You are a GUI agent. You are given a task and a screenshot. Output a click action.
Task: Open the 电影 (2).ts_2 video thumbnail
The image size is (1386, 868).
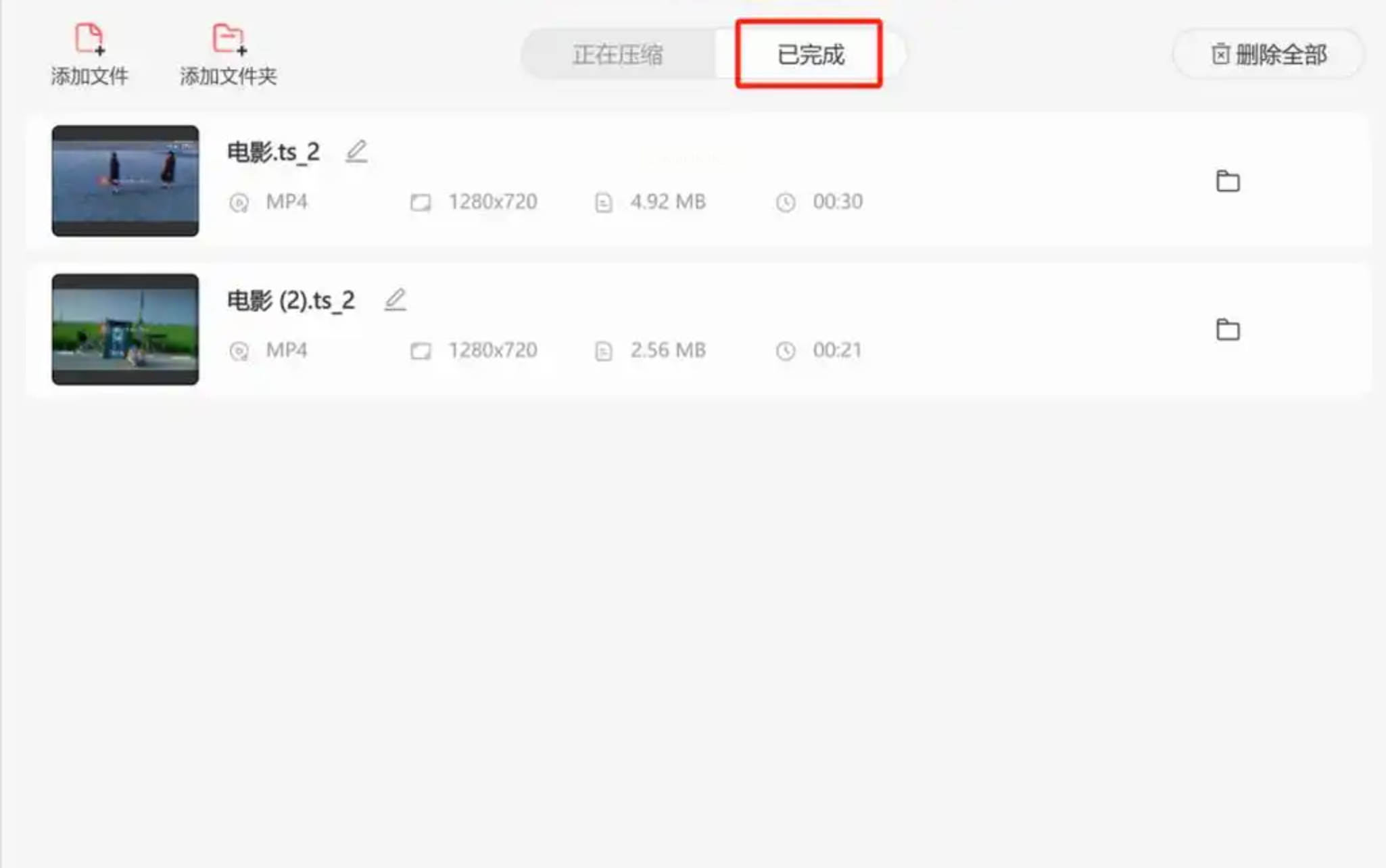tap(125, 329)
